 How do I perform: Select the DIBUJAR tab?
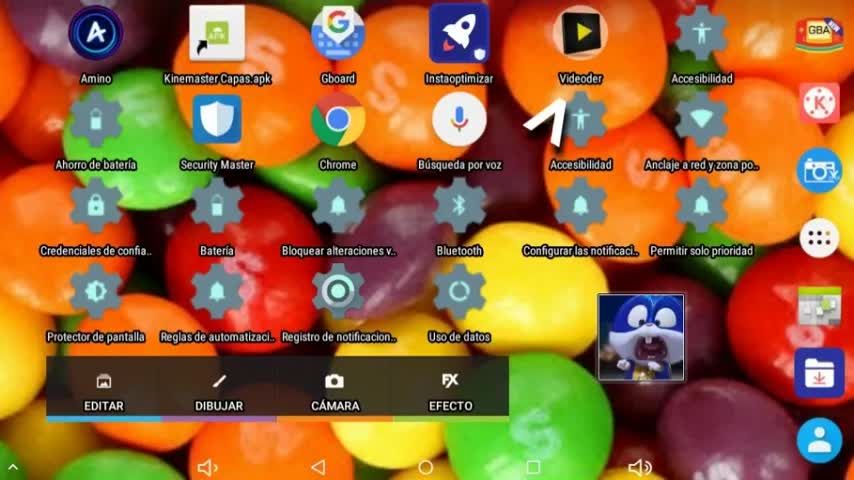coord(220,390)
